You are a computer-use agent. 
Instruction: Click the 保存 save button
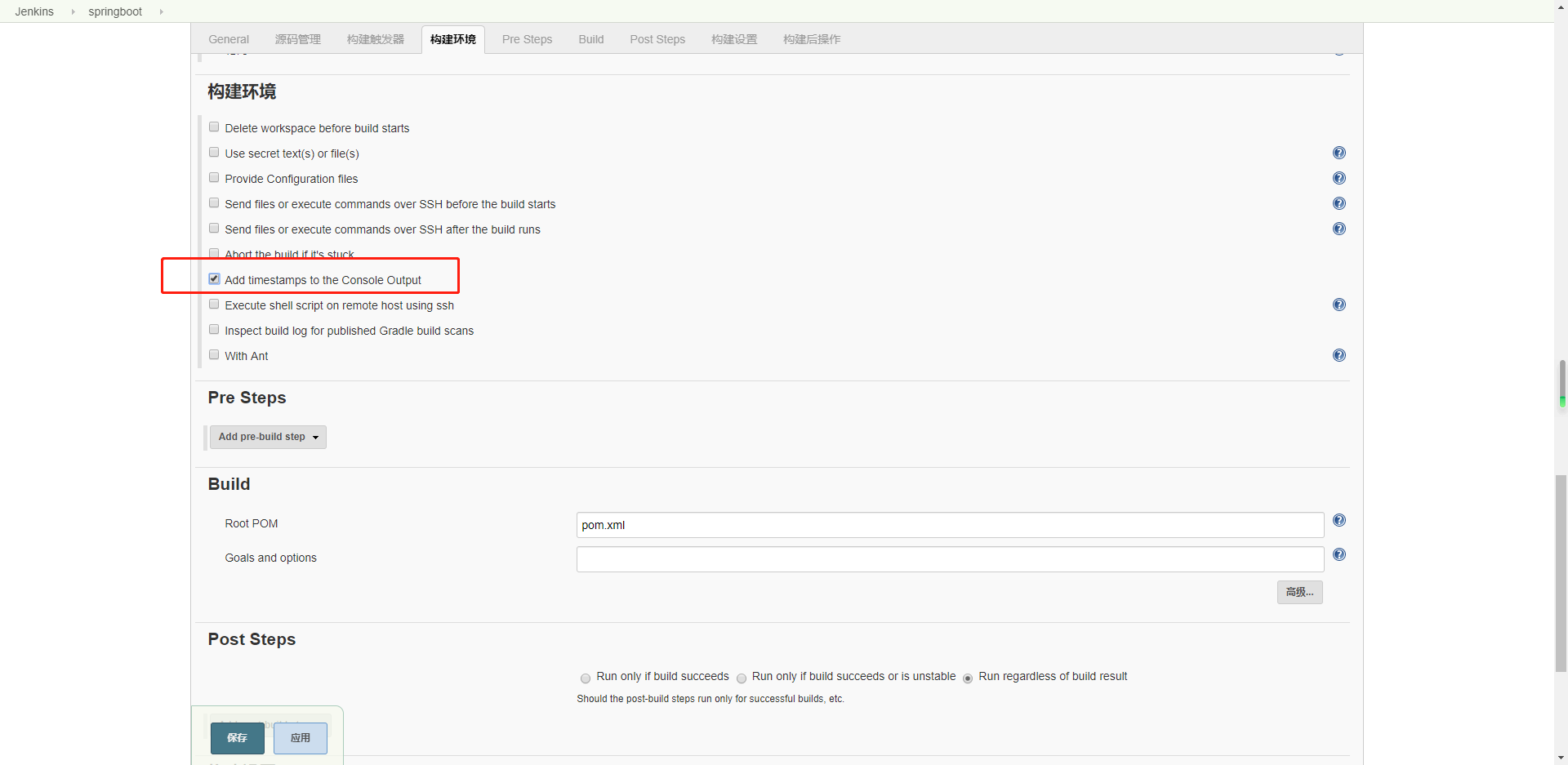(x=238, y=738)
